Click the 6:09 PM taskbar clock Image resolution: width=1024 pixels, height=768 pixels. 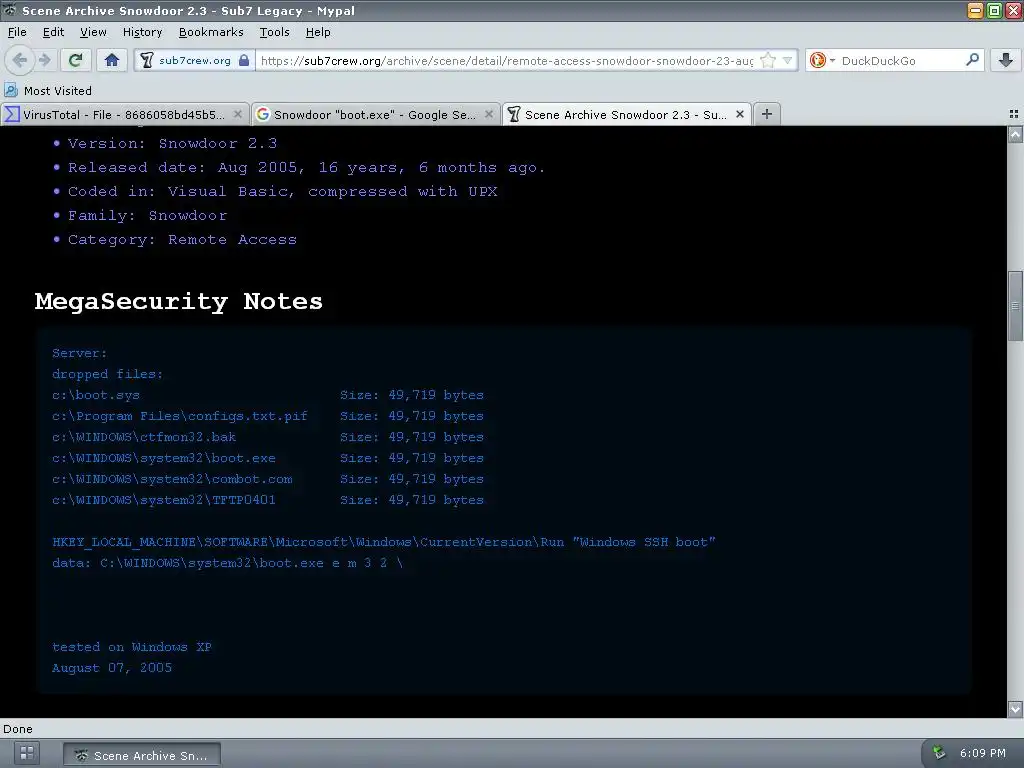tap(982, 753)
